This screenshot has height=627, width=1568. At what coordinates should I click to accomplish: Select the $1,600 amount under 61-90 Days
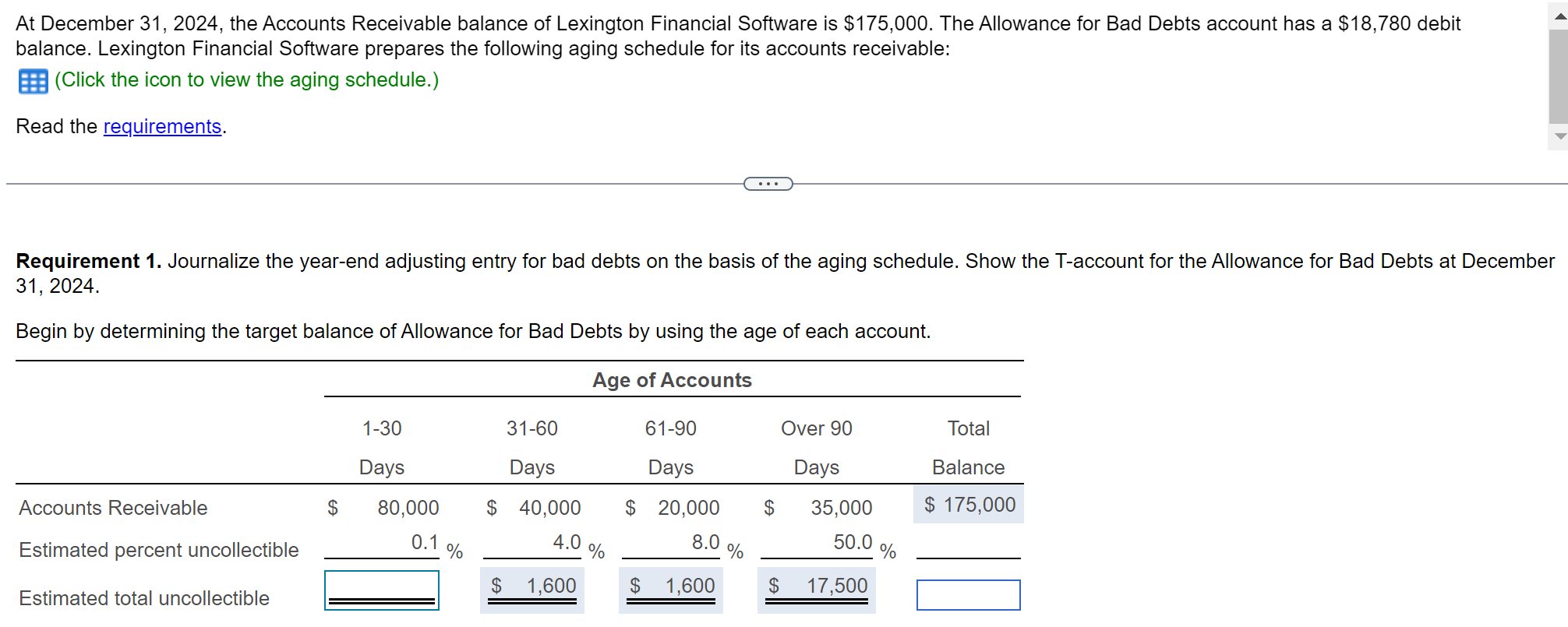click(671, 584)
